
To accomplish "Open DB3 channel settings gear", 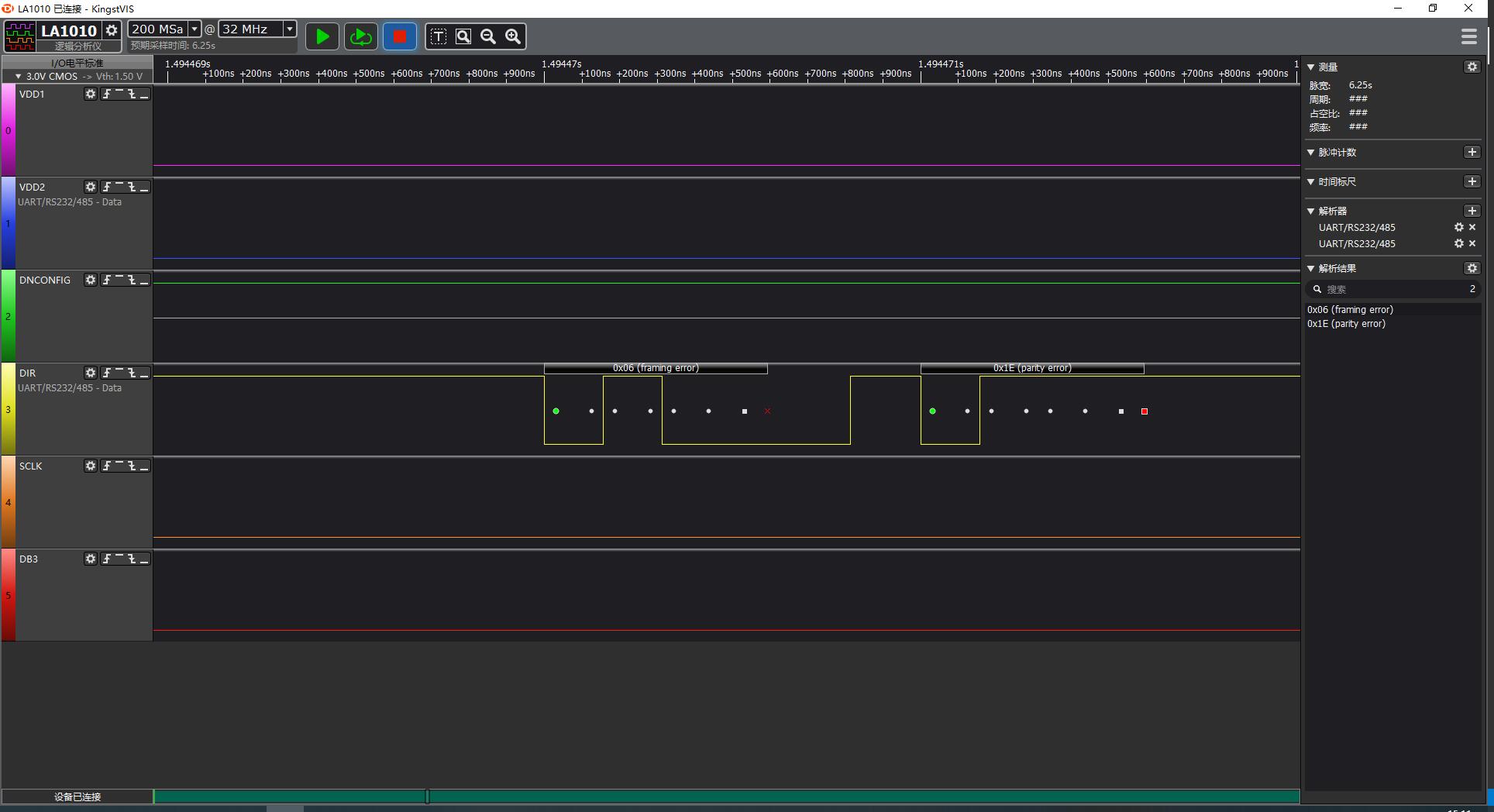I will pyautogui.click(x=91, y=559).
